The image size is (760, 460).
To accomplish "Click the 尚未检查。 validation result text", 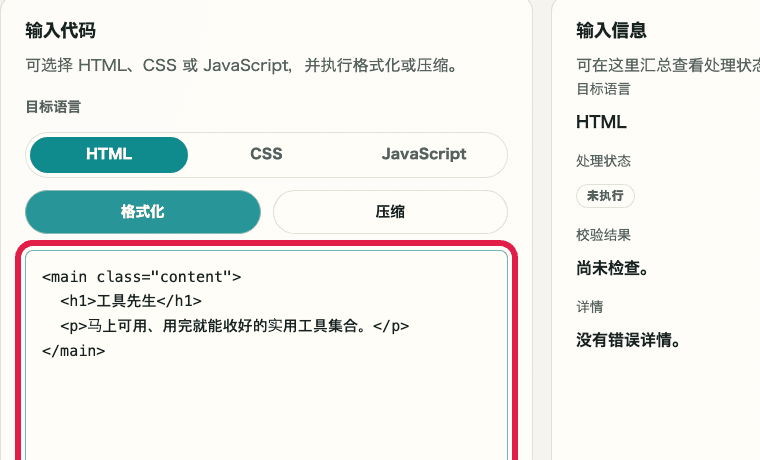I will point(613,268).
